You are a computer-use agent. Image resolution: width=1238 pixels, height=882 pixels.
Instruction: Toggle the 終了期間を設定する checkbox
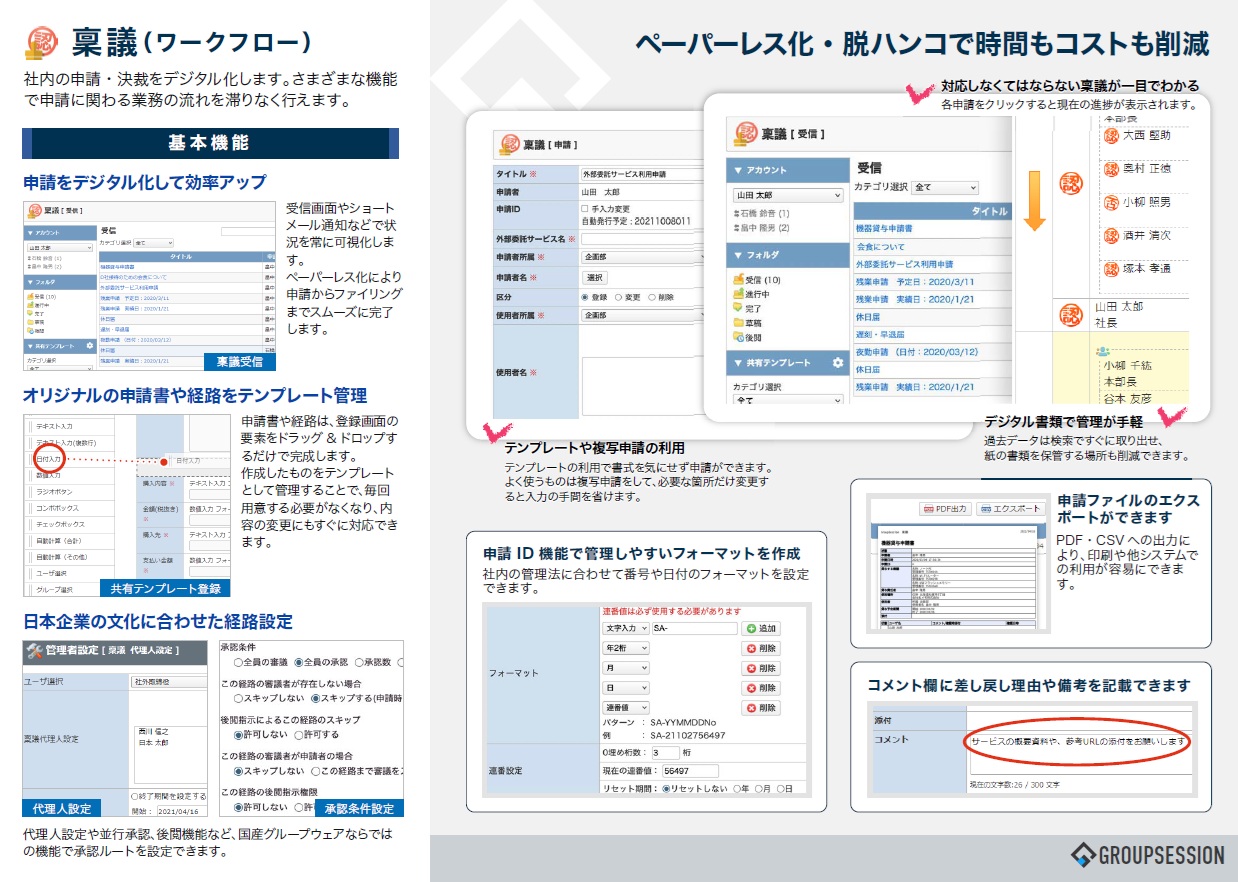134,796
